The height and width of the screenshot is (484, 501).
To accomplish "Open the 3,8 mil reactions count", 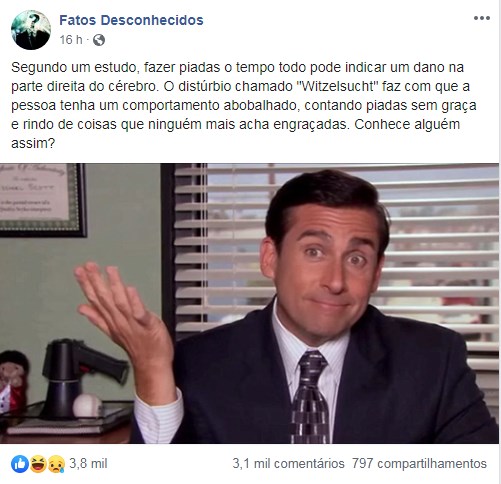I will pos(88,463).
